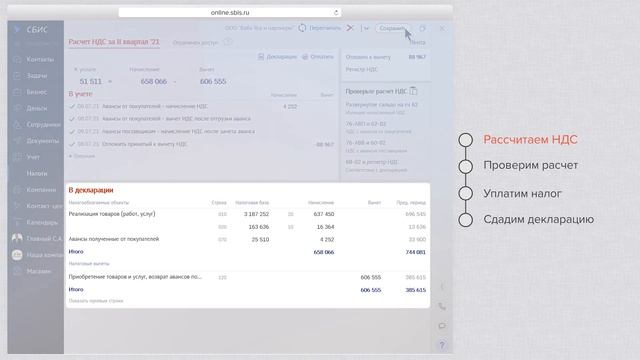Click the Декларация printer icon
Viewport: 640px width, 360px height.
[x=261, y=57]
